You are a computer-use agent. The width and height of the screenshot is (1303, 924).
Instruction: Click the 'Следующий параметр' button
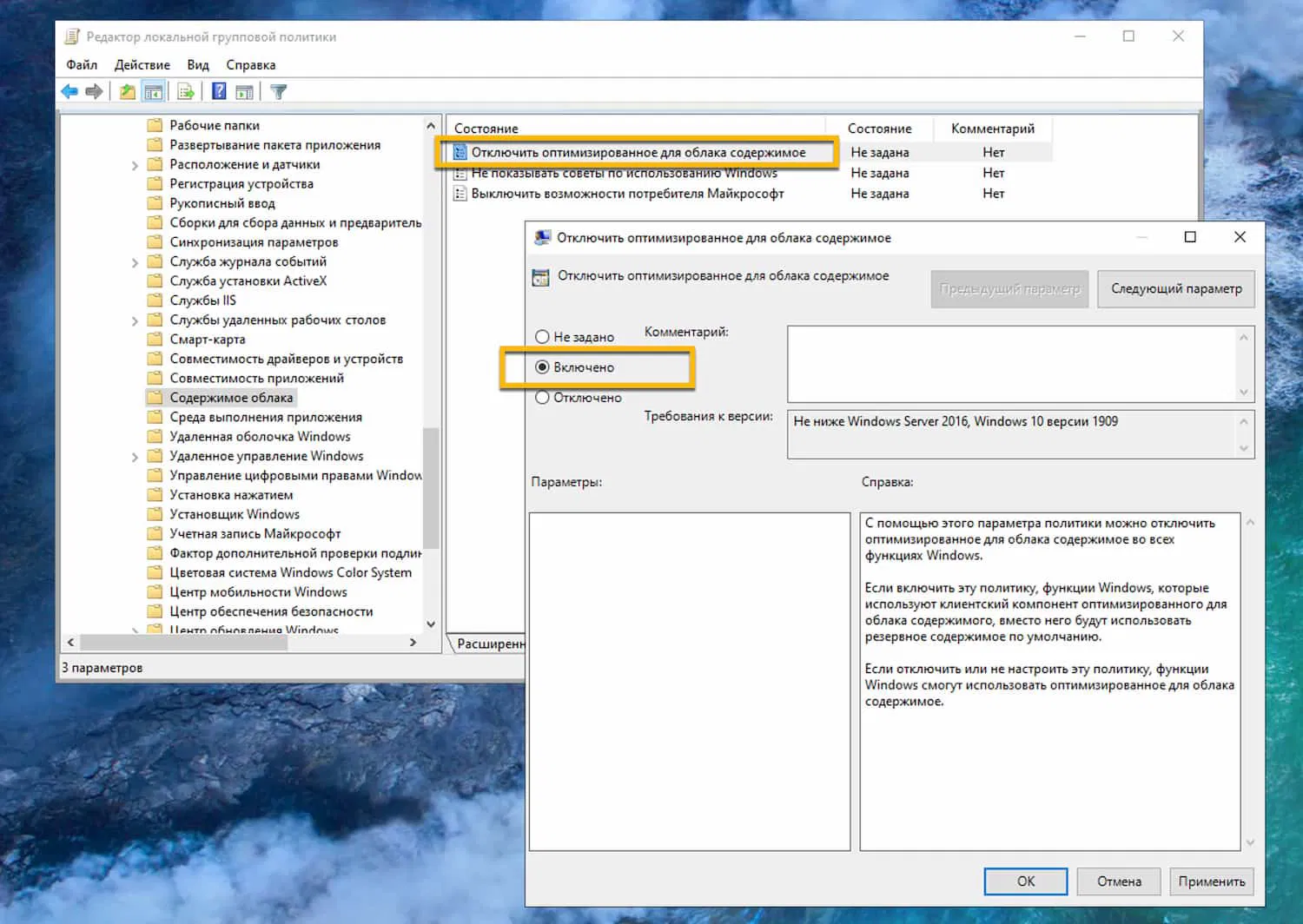pos(1176,288)
